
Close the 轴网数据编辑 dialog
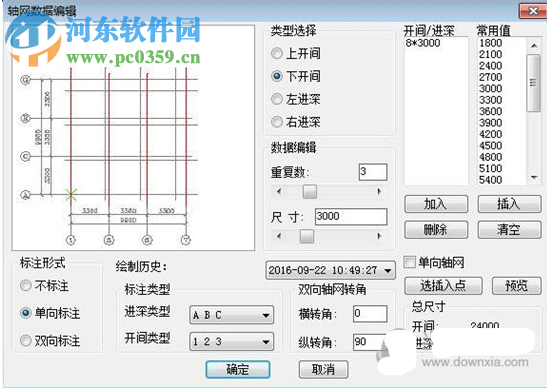pos(532,11)
